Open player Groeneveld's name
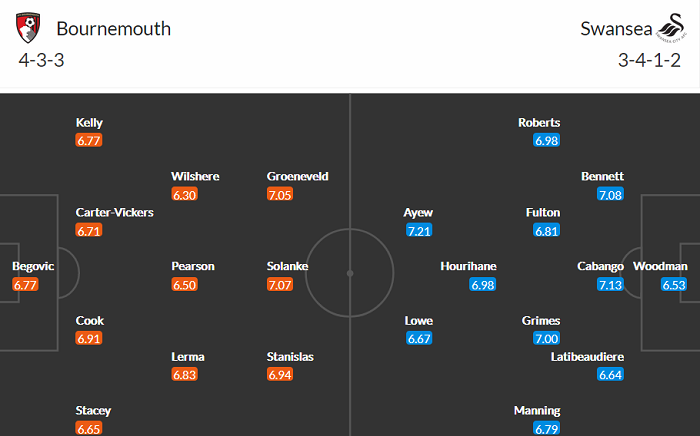 coord(297,177)
